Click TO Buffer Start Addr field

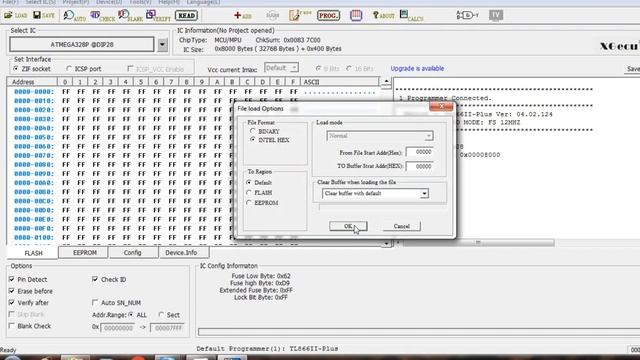[x=419, y=167]
